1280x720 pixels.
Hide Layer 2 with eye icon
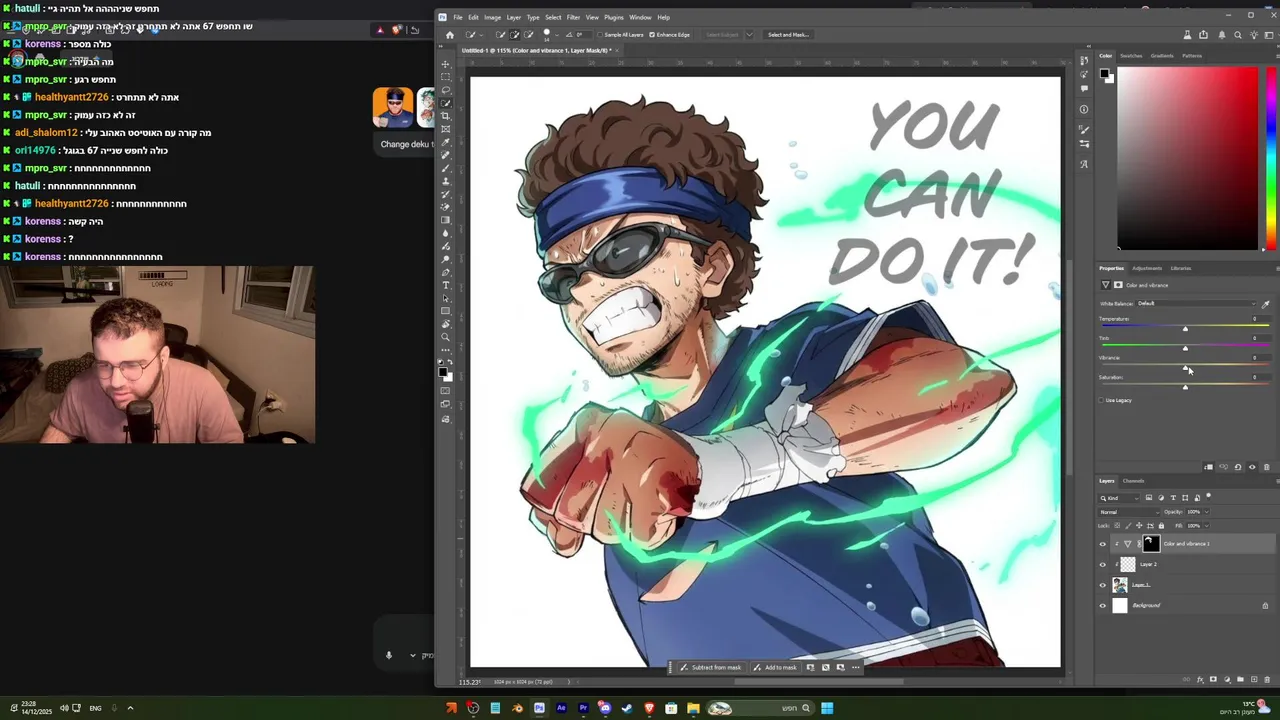[x=1103, y=565]
